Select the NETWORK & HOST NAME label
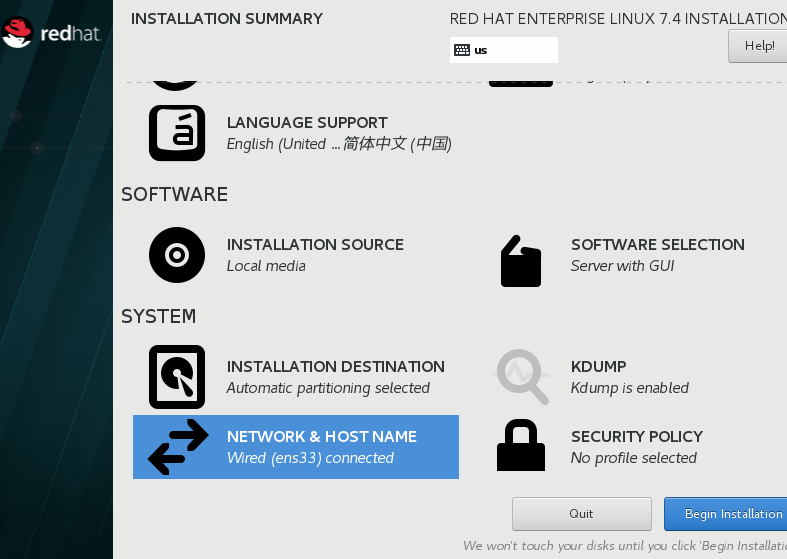This screenshot has width=787, height=559. point(322,437)
